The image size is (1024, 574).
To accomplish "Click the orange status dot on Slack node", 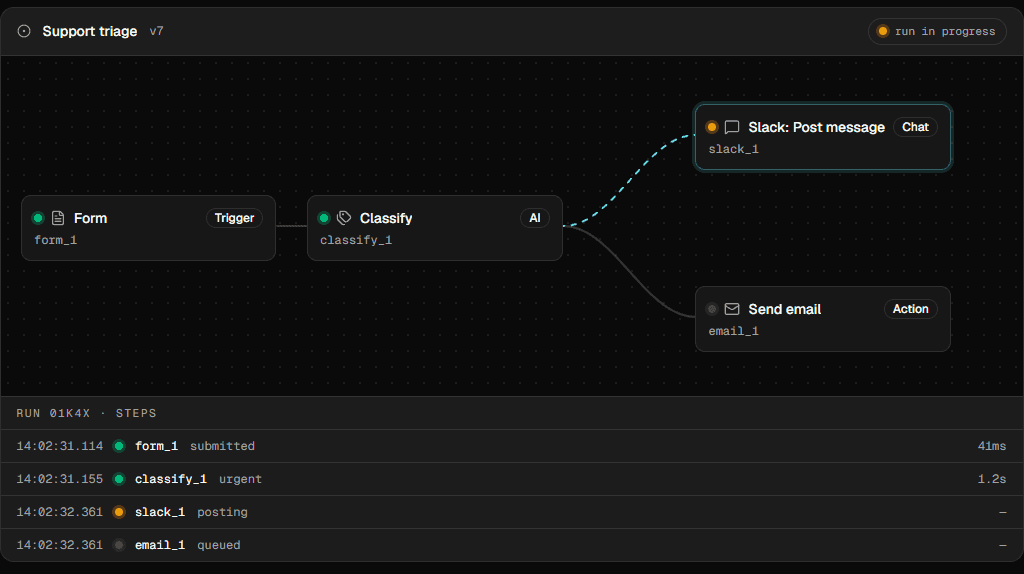I will [x=712, y=127].
